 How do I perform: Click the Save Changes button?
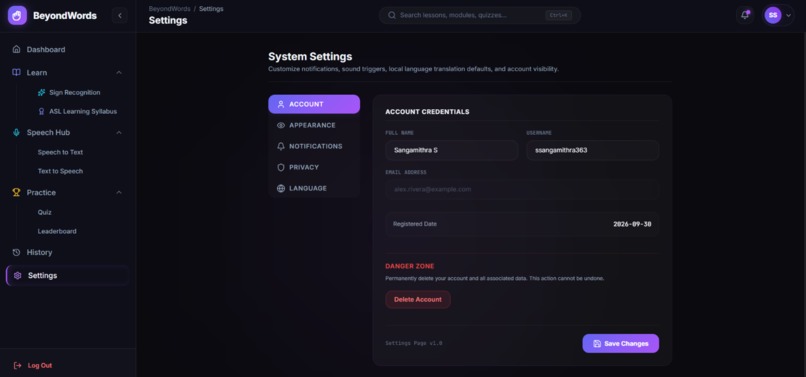click(x=620, y=344)
